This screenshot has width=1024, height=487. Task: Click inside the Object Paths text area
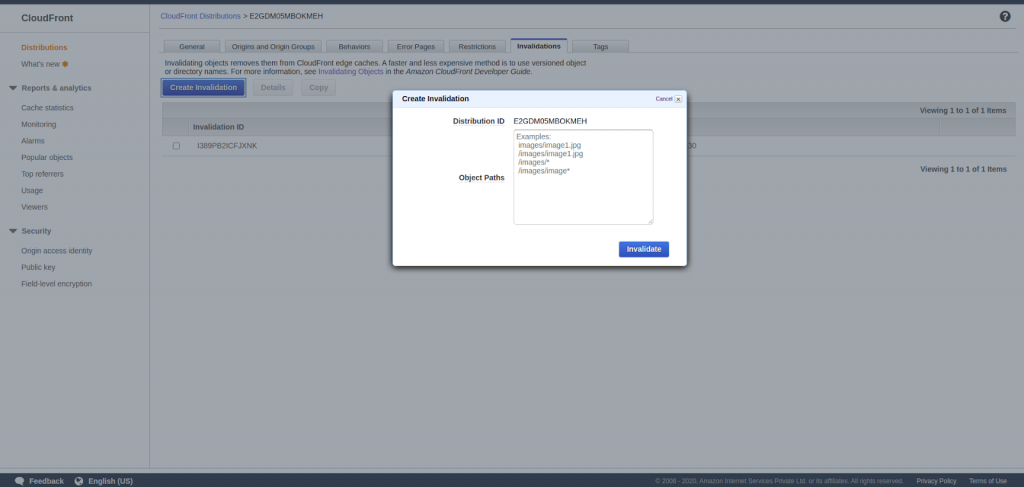click(583, 177)
